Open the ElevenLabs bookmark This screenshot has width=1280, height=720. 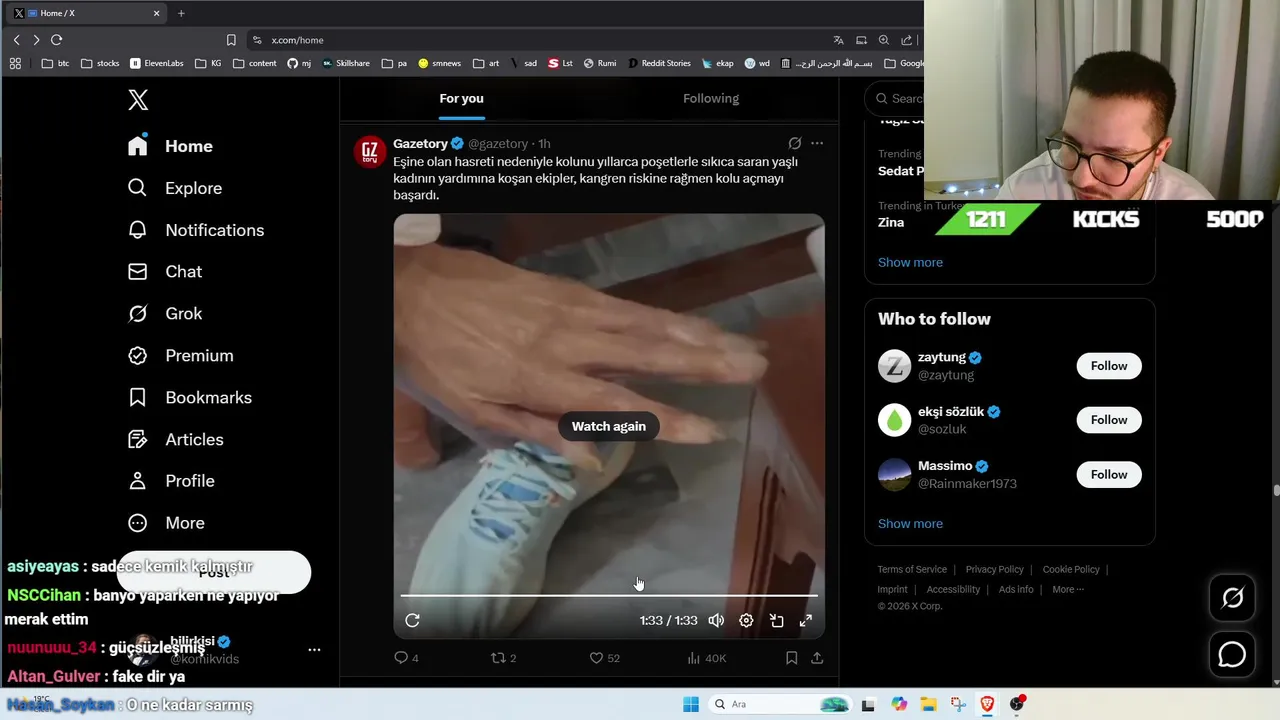tap(157, 63)
